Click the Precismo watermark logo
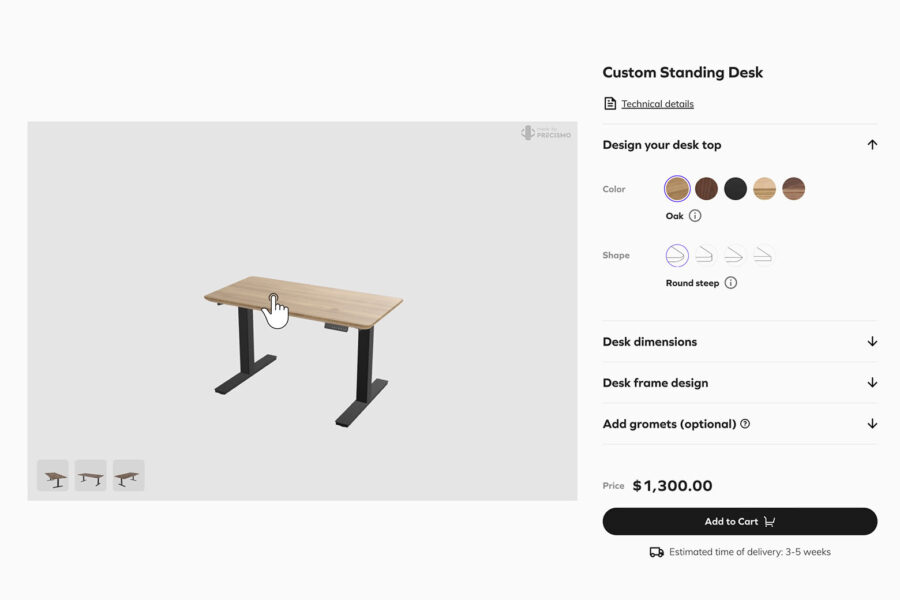Screen dimensions: 900x600 click(545, 132)
